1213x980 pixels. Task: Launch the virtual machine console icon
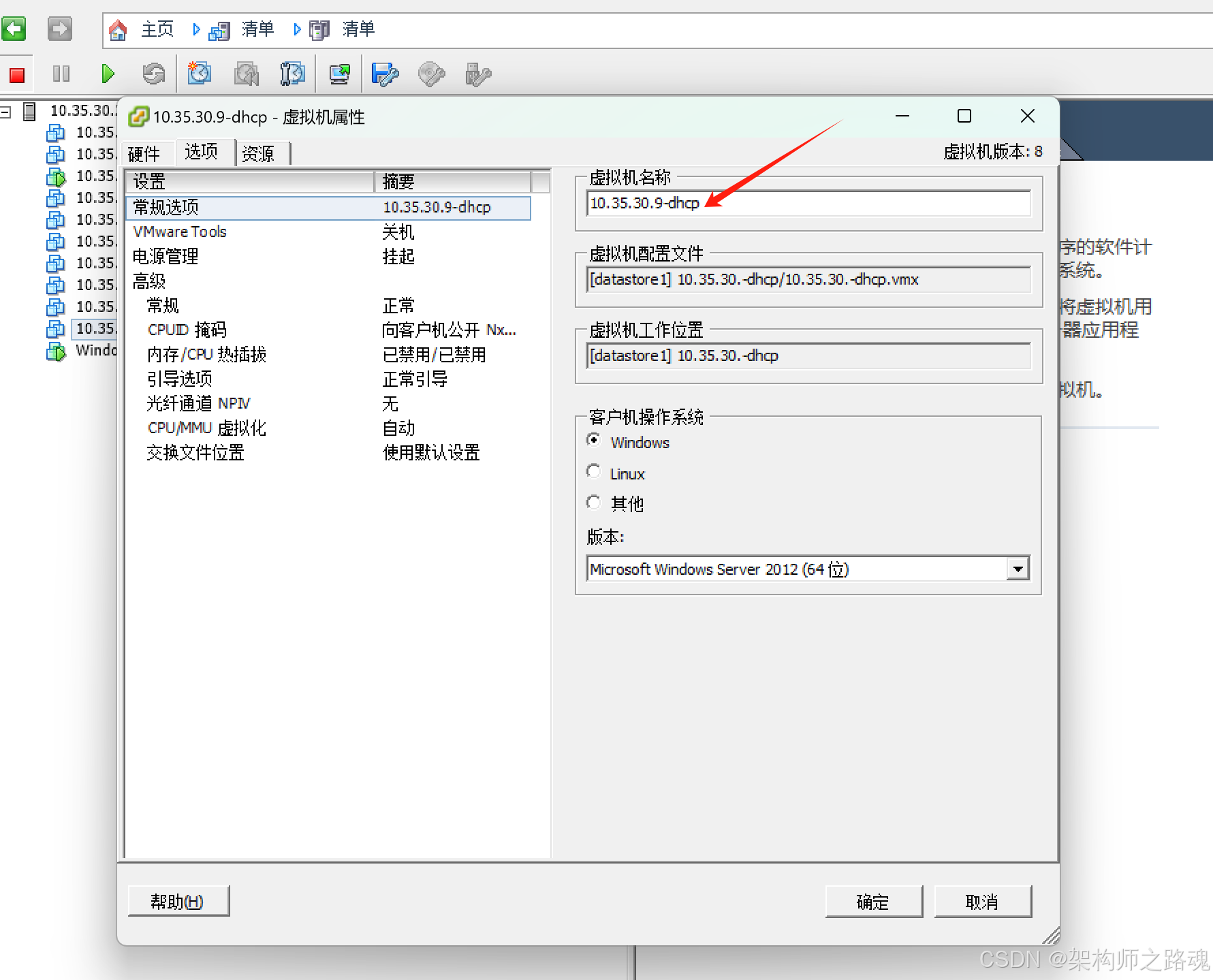(339, 74)
